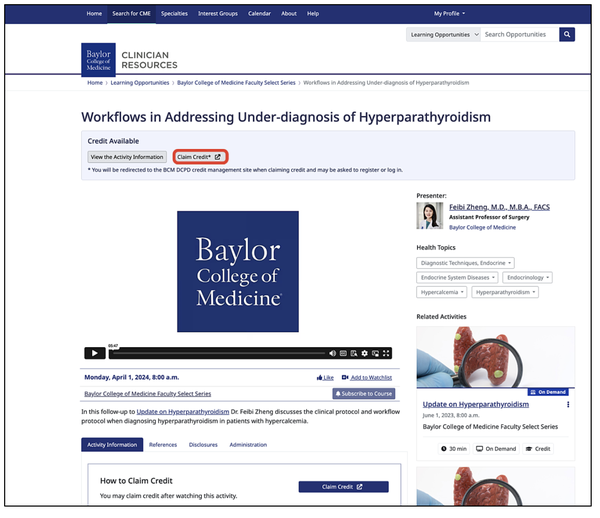Play the Baylor video
Viewport: 600px width, 518px height.
tap(95, 353)
